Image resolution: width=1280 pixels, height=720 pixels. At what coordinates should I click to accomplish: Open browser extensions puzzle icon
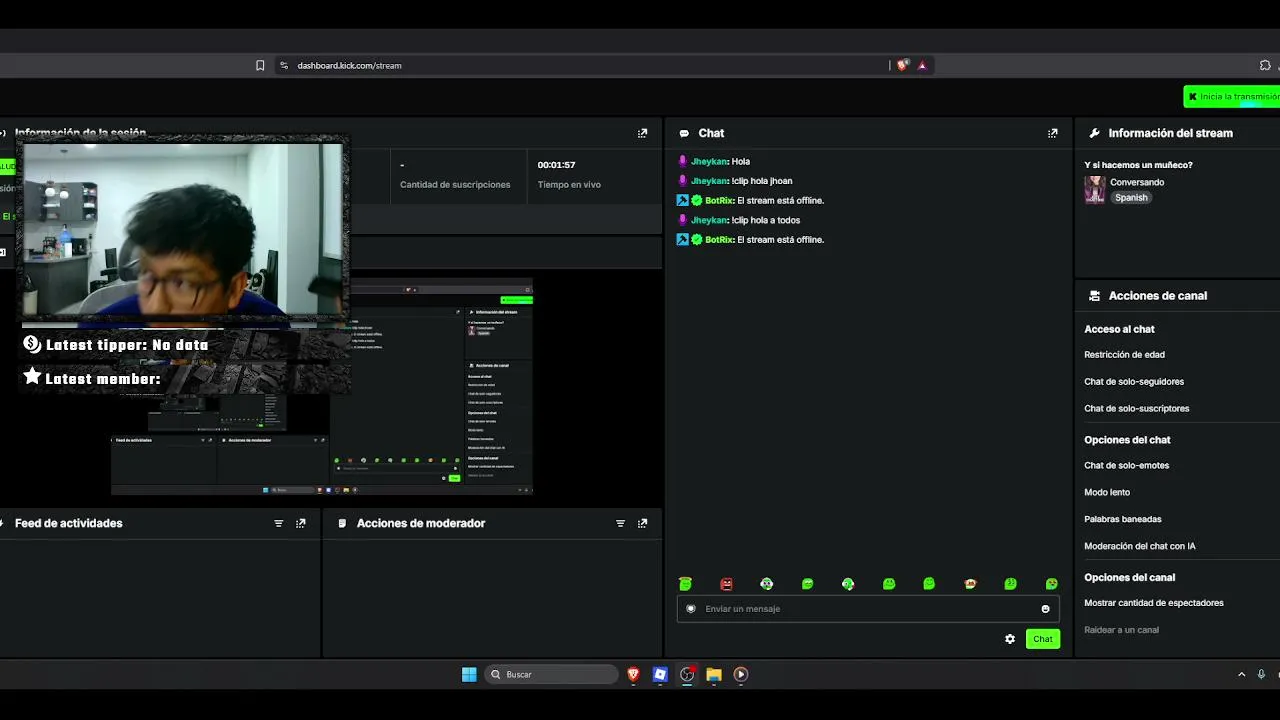click(1265, 65)
